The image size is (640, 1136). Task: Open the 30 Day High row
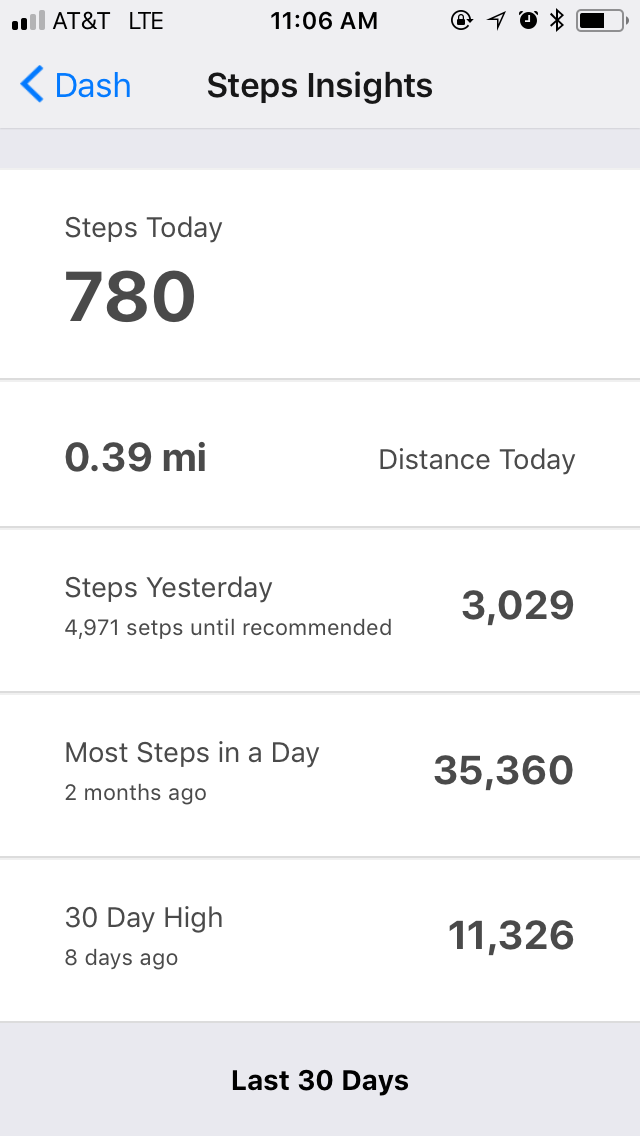click(x=144, y=918)
